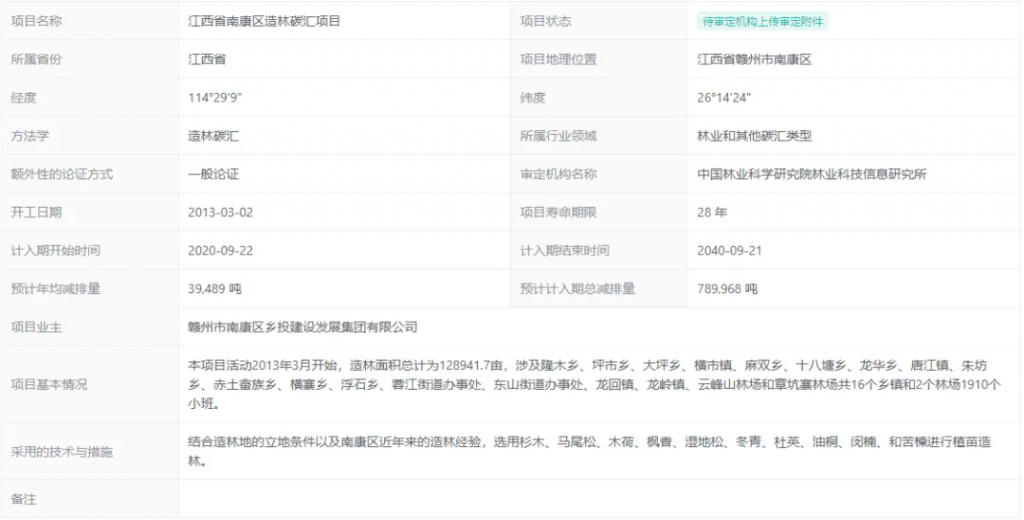Click crediting period end date 2040-09-21
The image size is (1024, 520).
731,250
